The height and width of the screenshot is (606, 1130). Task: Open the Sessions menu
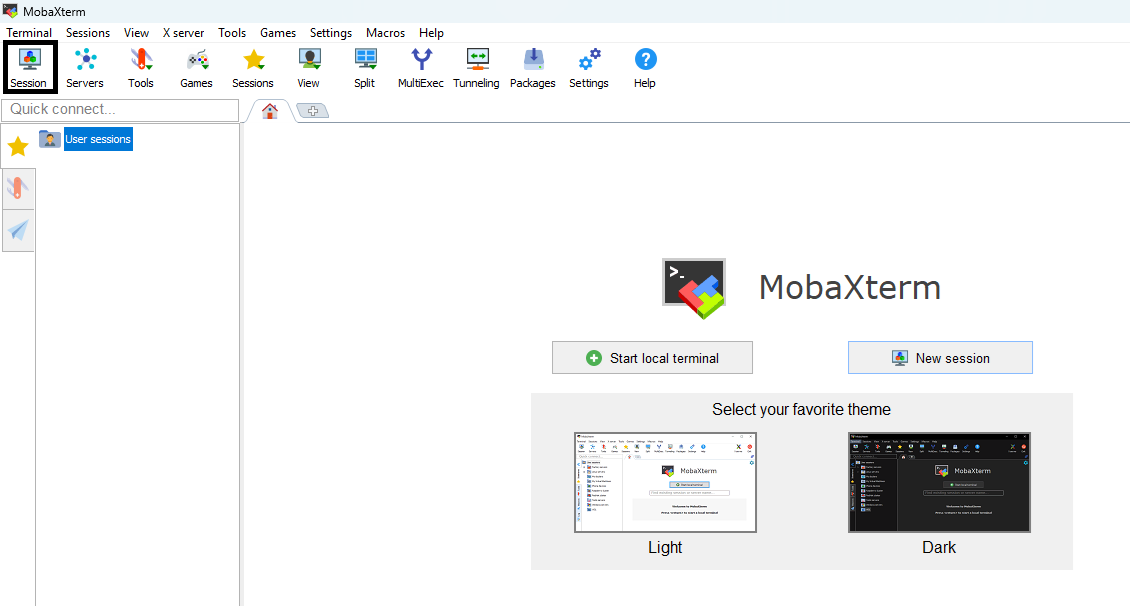point(88,33)
